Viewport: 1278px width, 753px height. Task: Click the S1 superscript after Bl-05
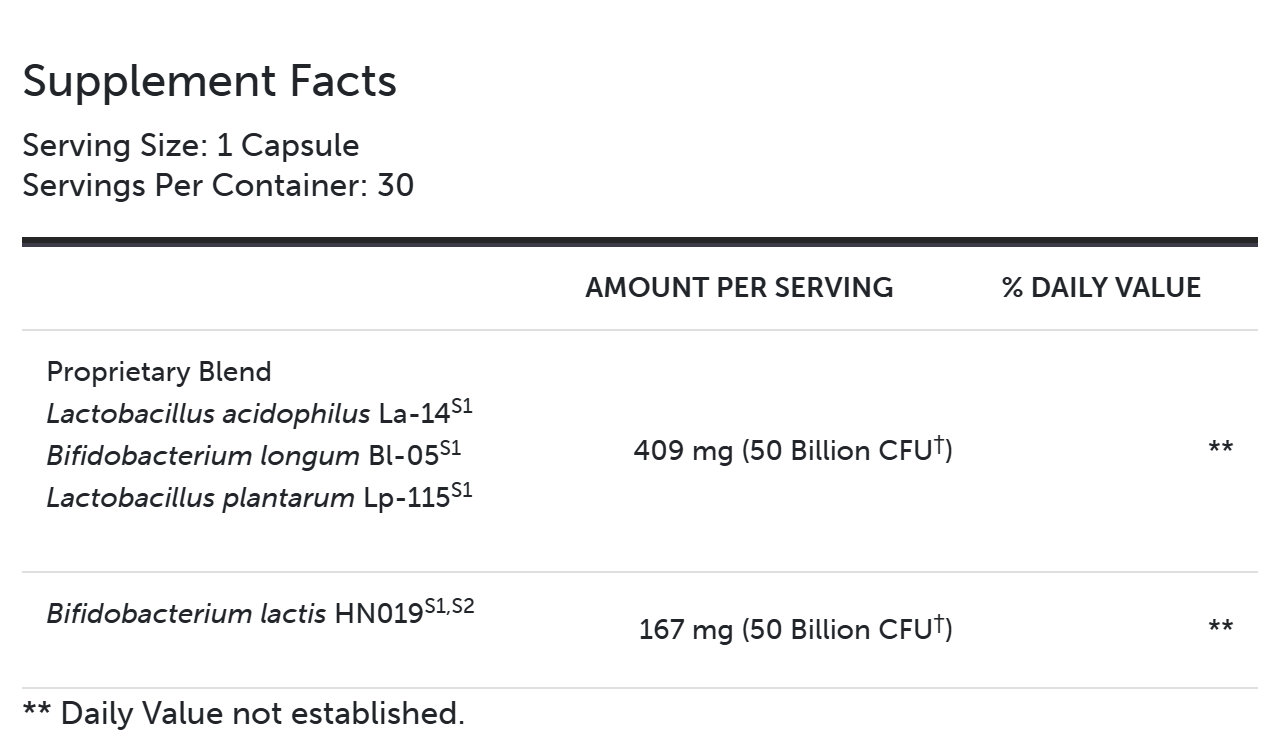[x=450, y=448]
